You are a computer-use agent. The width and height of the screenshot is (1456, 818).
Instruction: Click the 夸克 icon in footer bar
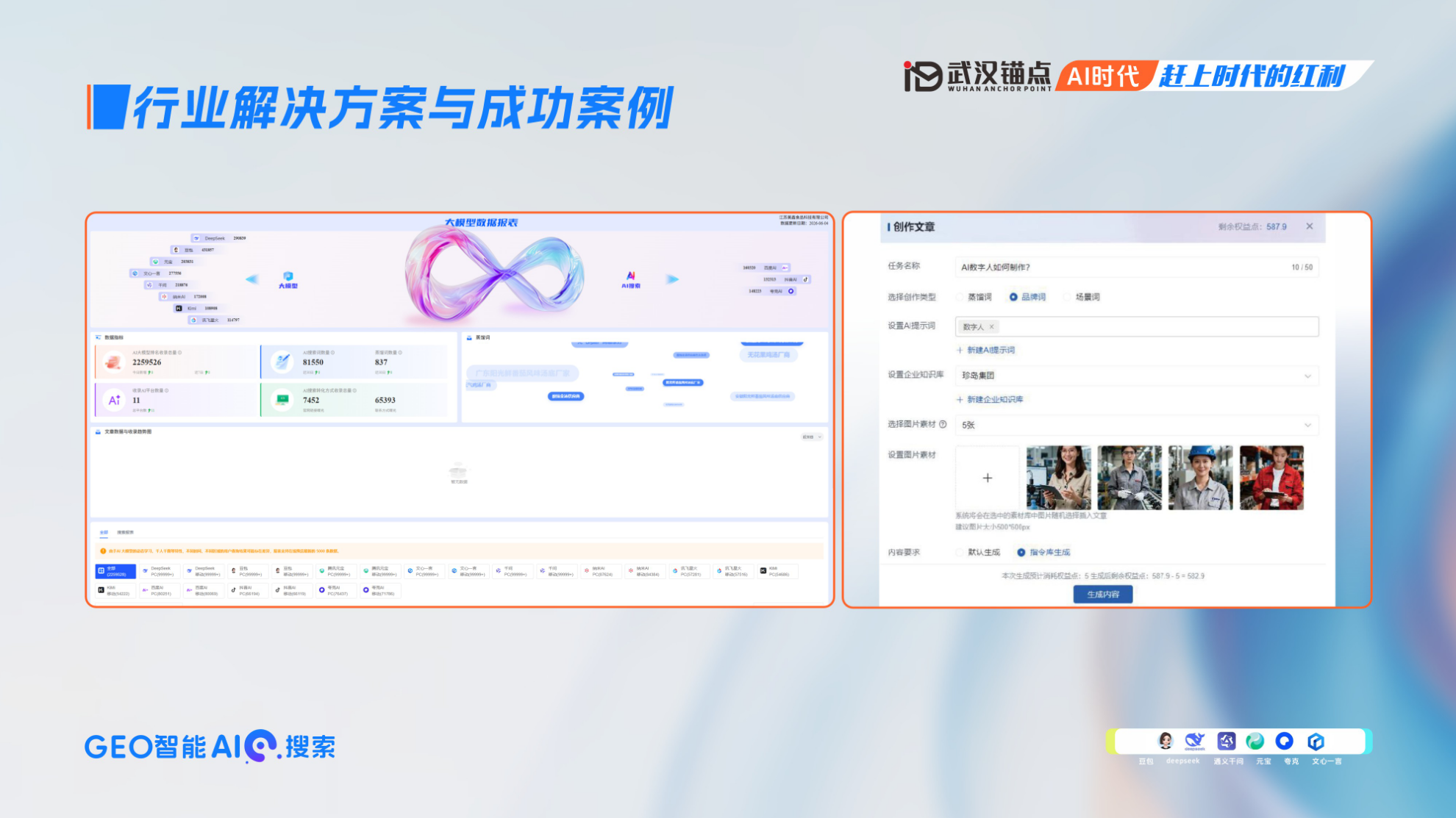tap(1285, 741)
